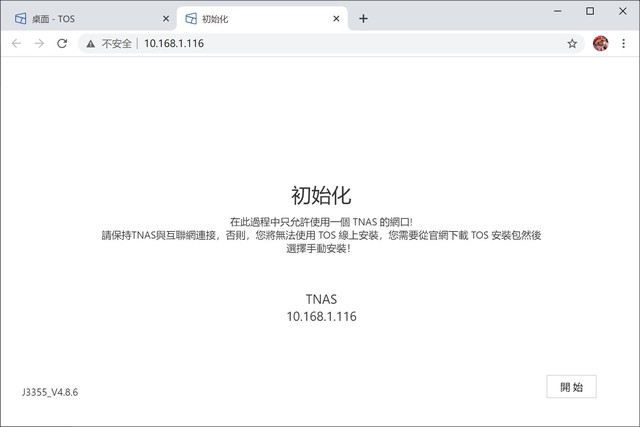Open the user profile avatar

coord(600,43)
